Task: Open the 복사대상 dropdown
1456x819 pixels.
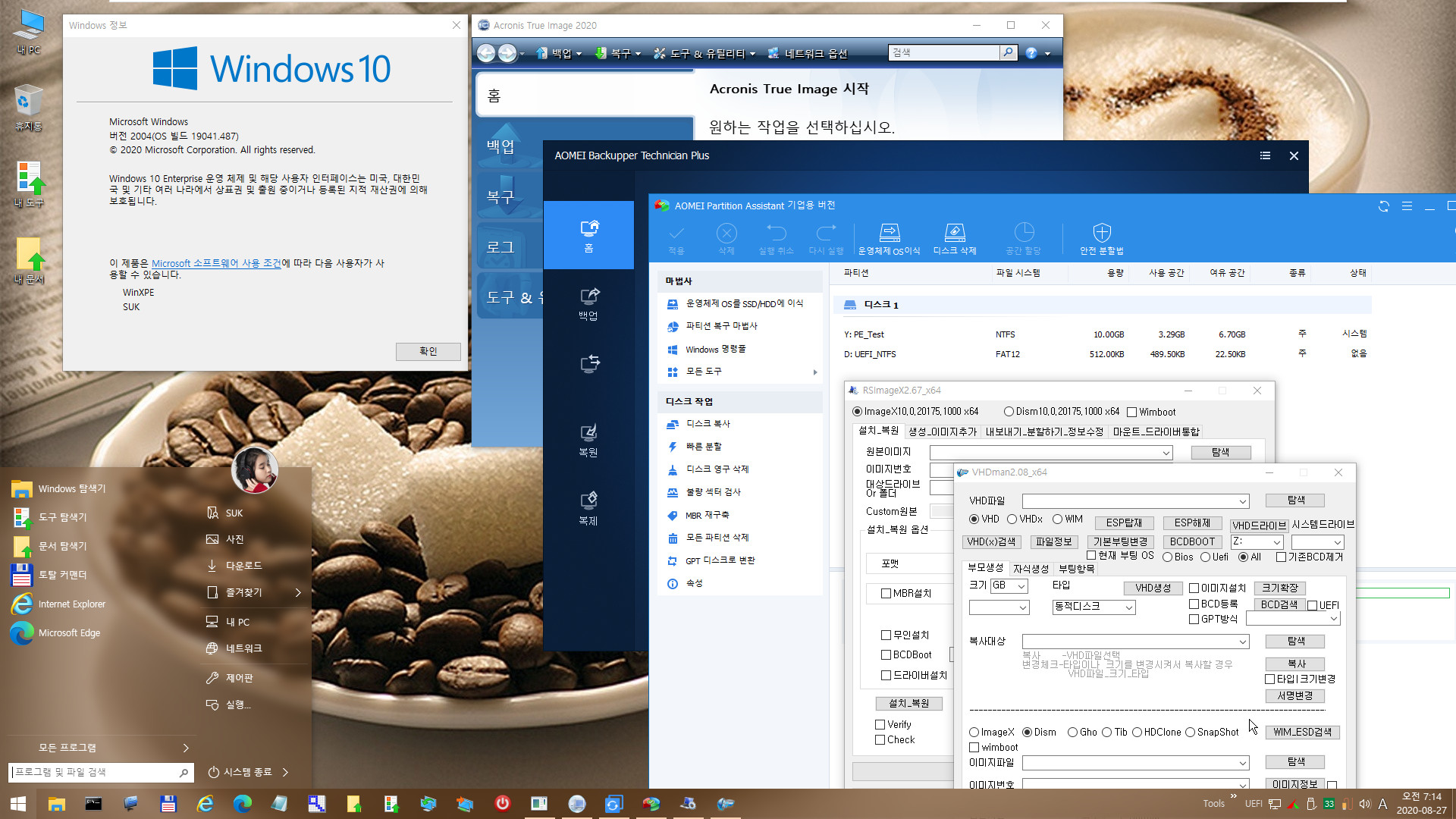Action: (1243, 642)
